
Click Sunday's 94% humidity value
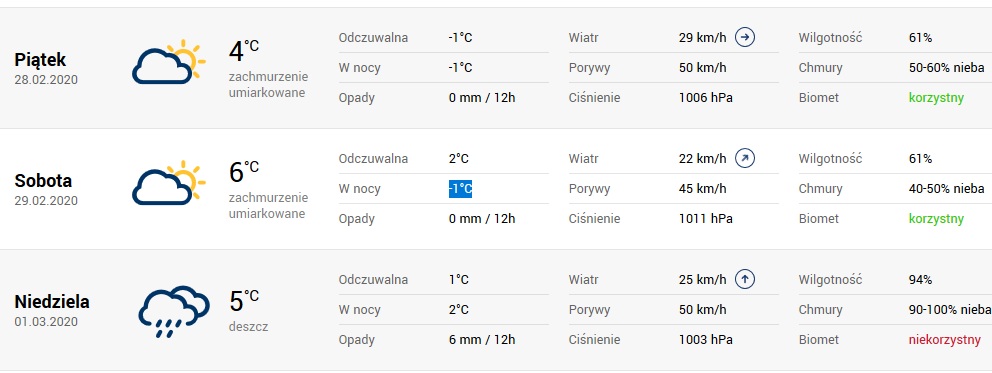point(921,279)
